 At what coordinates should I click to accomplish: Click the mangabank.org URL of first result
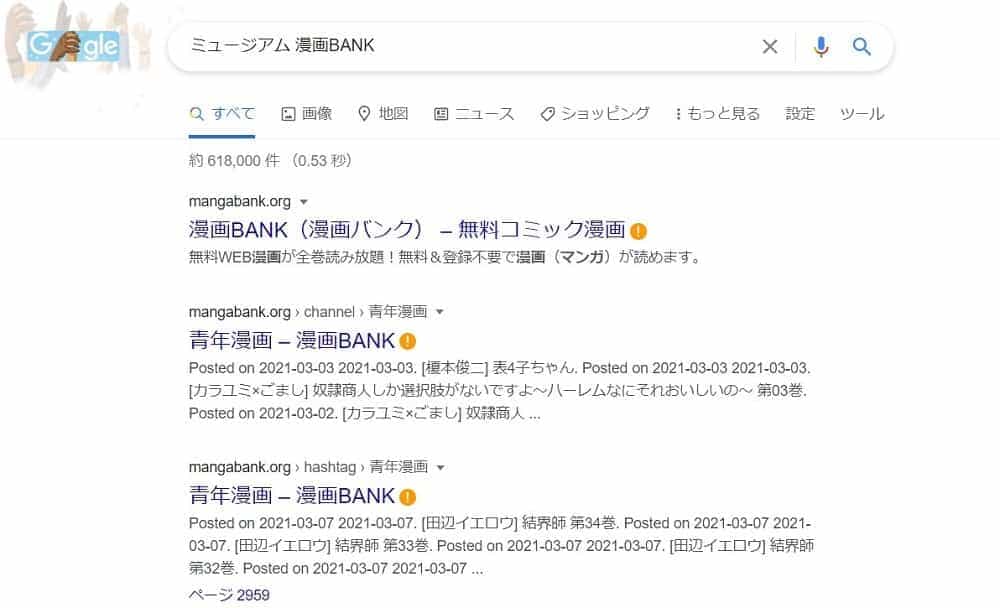tap(240, 202)
